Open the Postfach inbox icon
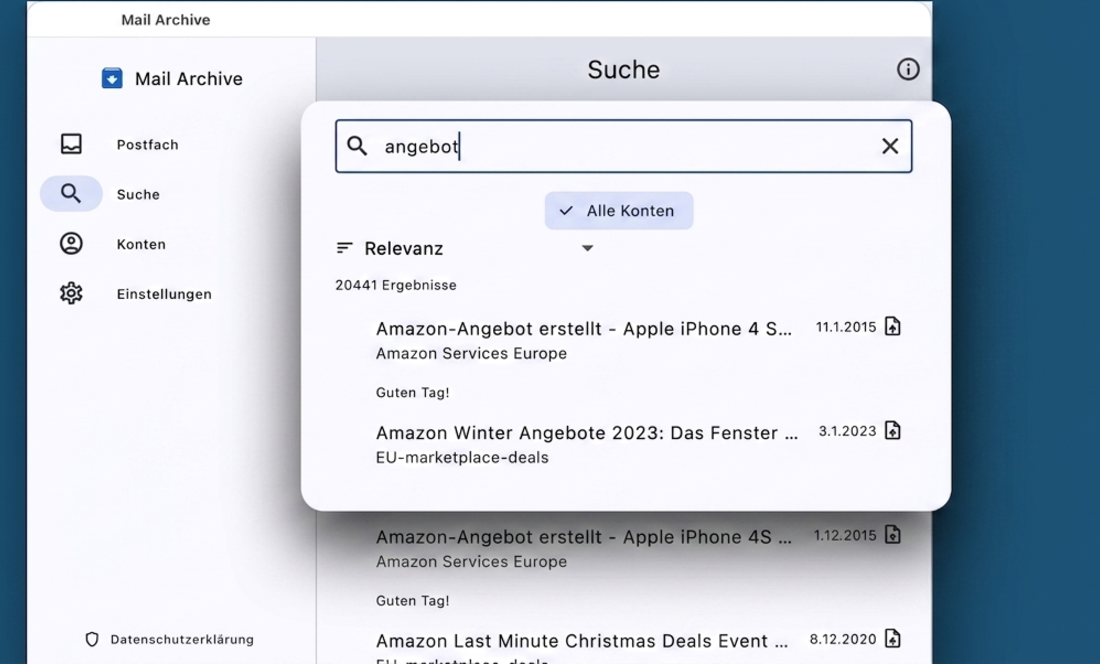This screenshot has height=664, width=1100. coord(71,144)
